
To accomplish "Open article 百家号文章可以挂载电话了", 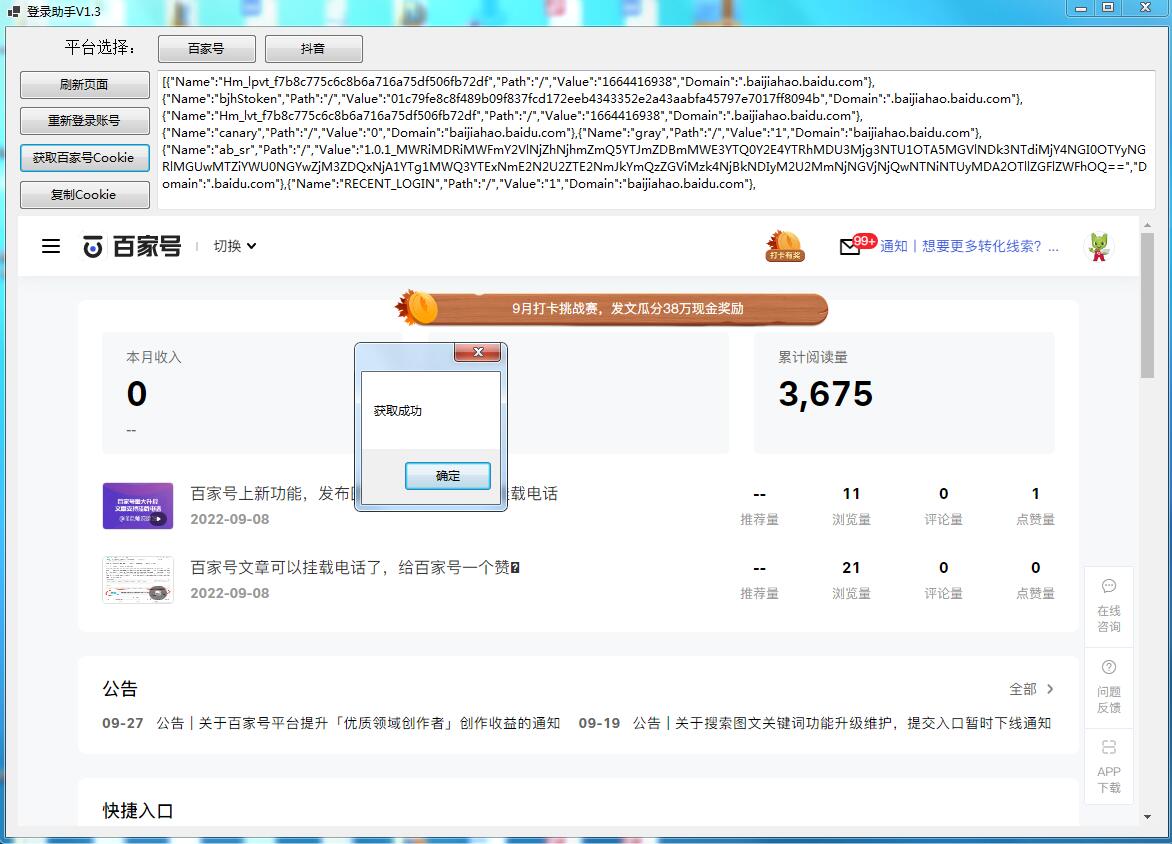I will [355, 567].
